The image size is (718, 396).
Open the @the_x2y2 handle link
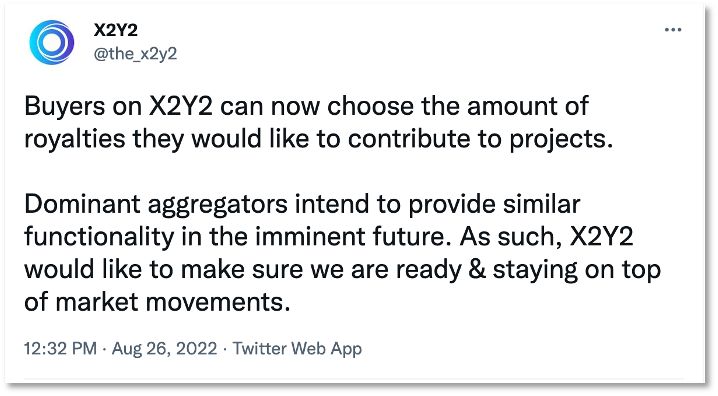(x=135, y=54)
